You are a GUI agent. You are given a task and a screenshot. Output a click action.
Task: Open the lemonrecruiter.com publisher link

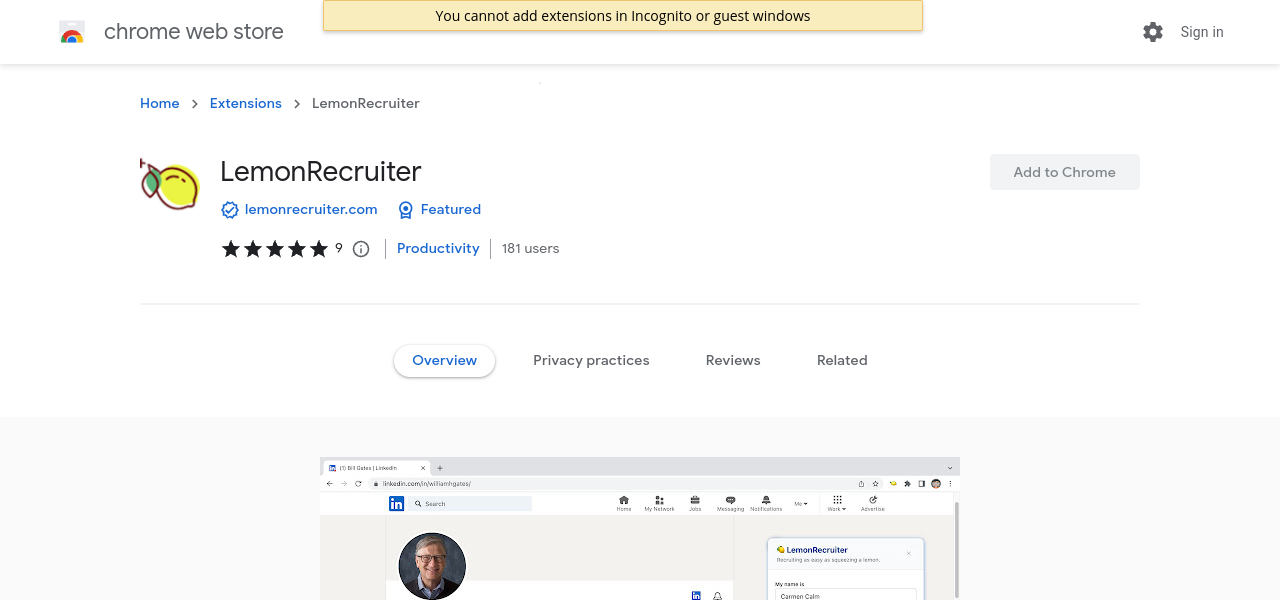coord(311,210)
